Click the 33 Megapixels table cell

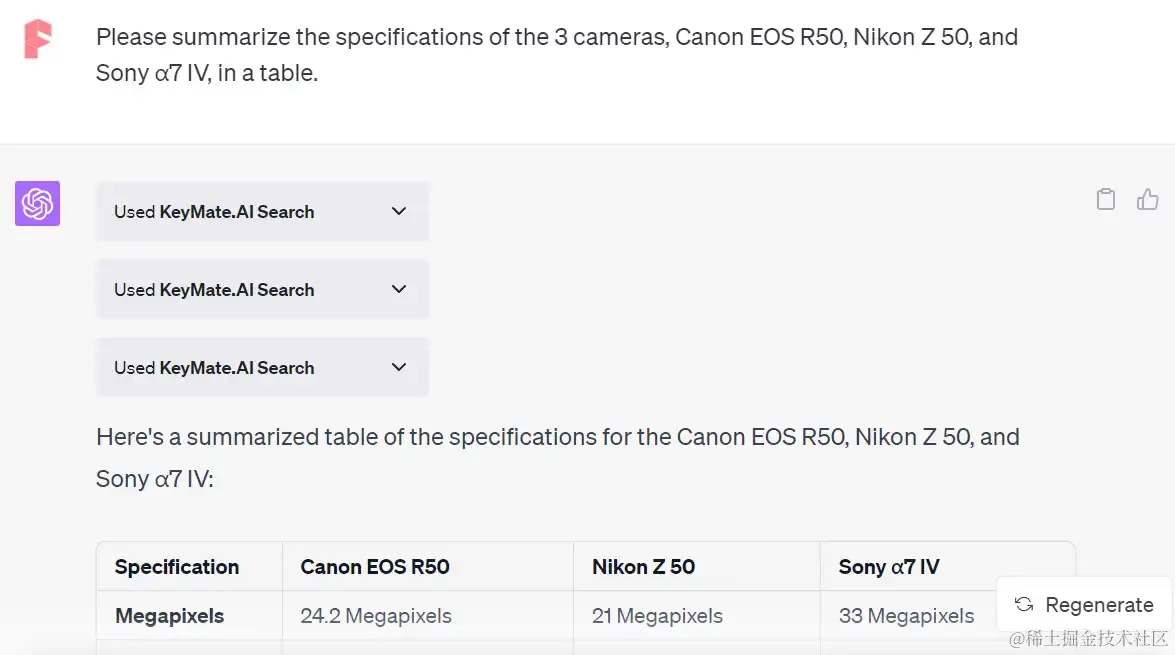[906, 616]
